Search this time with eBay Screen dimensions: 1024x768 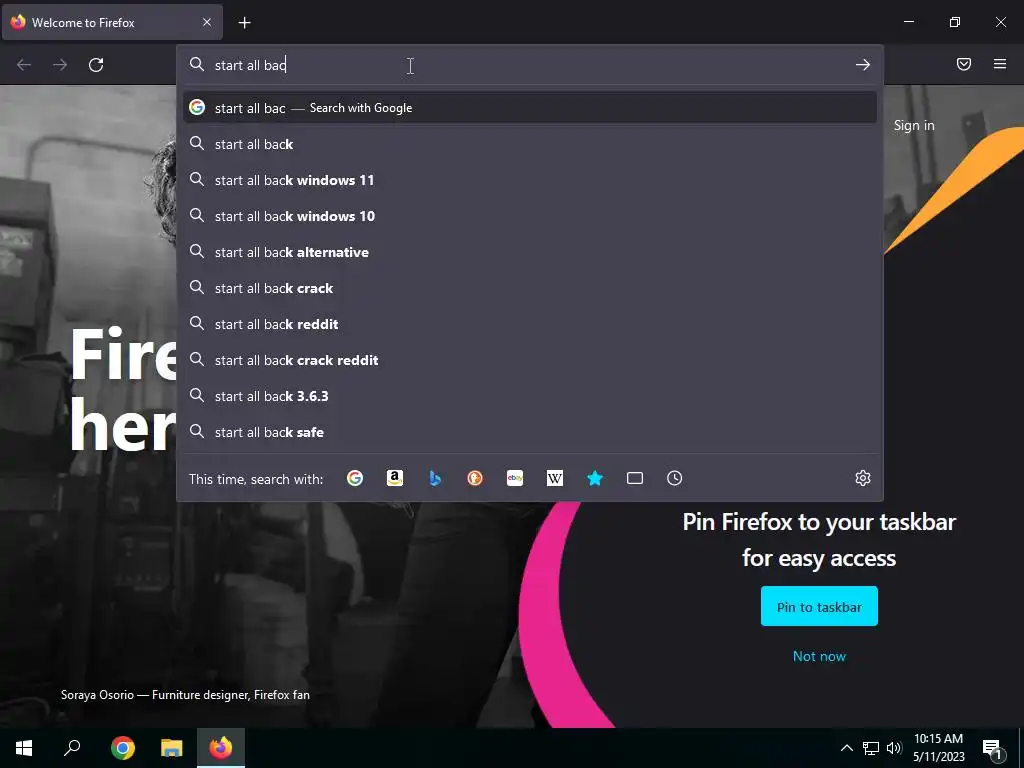point(515,479)
